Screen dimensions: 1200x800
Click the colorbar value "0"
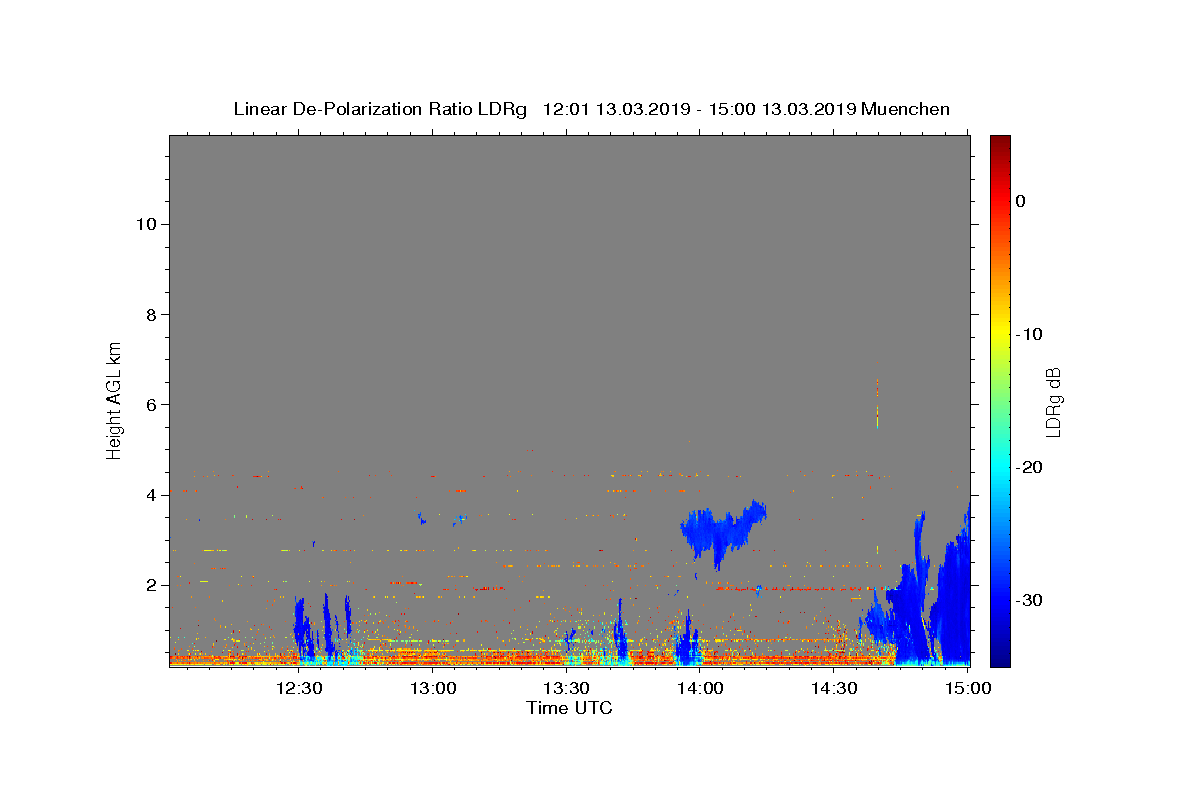[x=1020, y=201]
